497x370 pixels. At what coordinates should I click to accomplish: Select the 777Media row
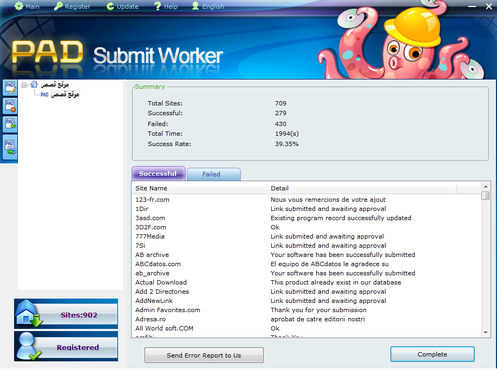coord(307,236)
